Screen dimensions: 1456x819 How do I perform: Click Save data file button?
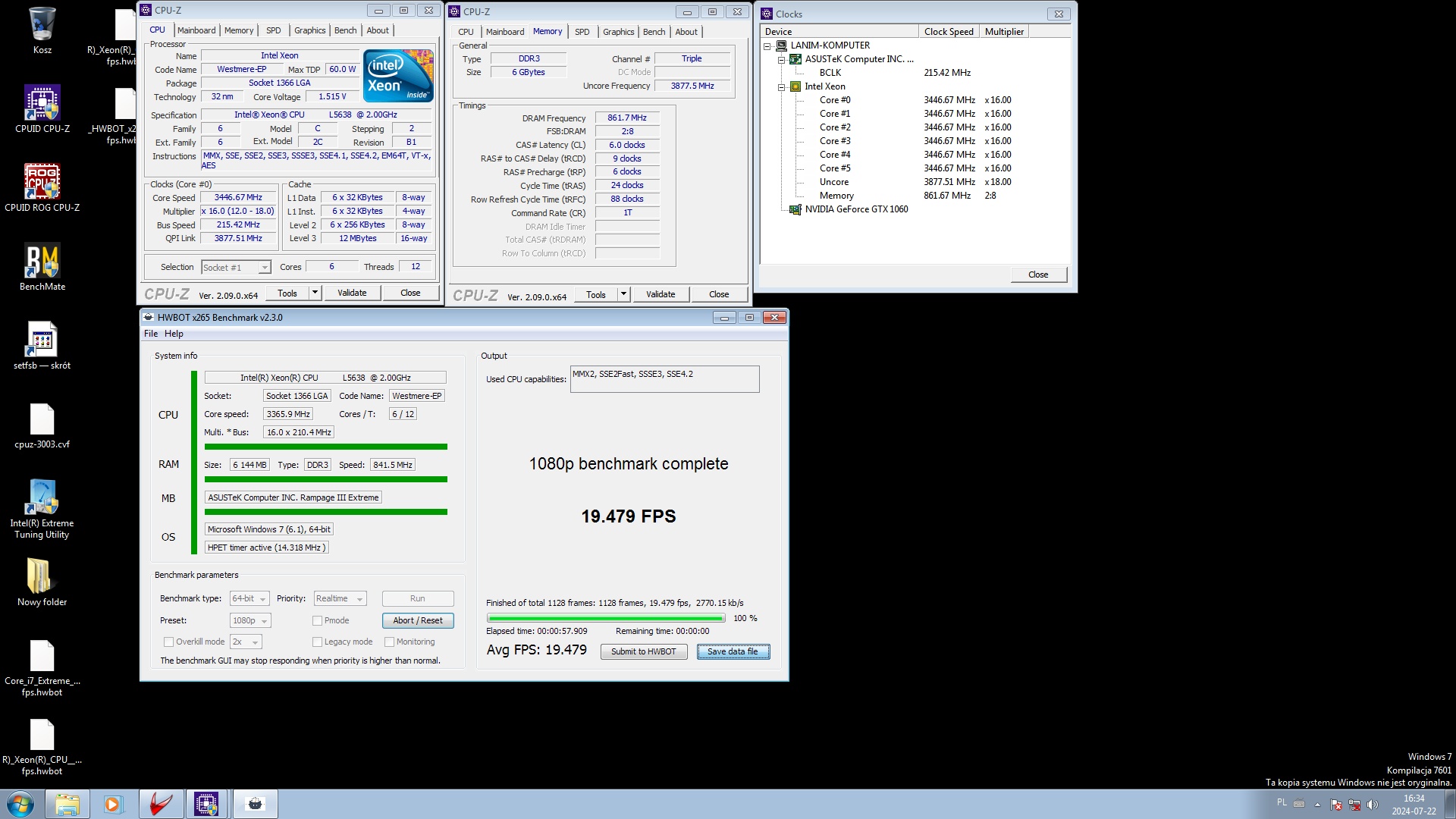733,651
